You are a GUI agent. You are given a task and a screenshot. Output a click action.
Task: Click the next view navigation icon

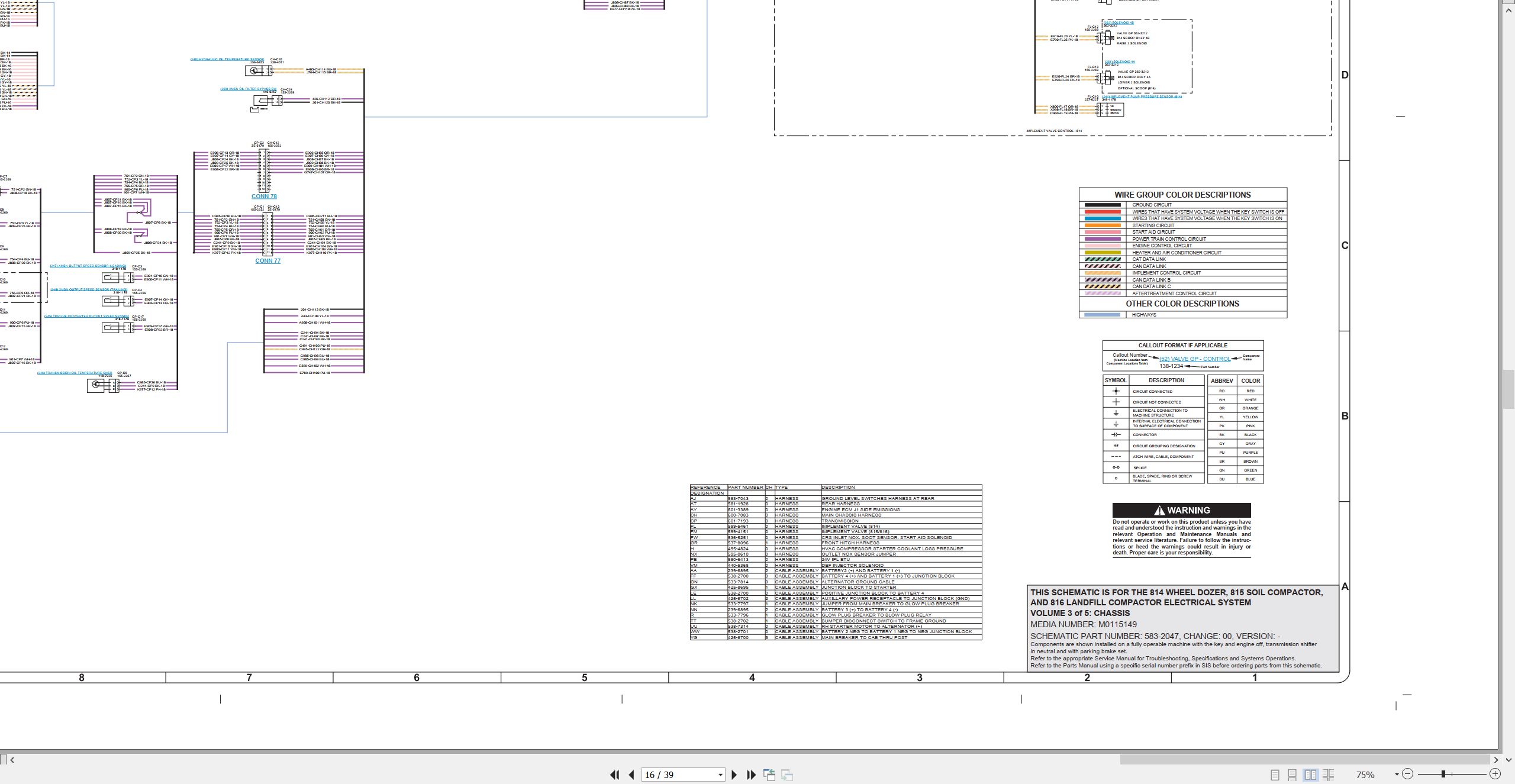pos(787,775)
